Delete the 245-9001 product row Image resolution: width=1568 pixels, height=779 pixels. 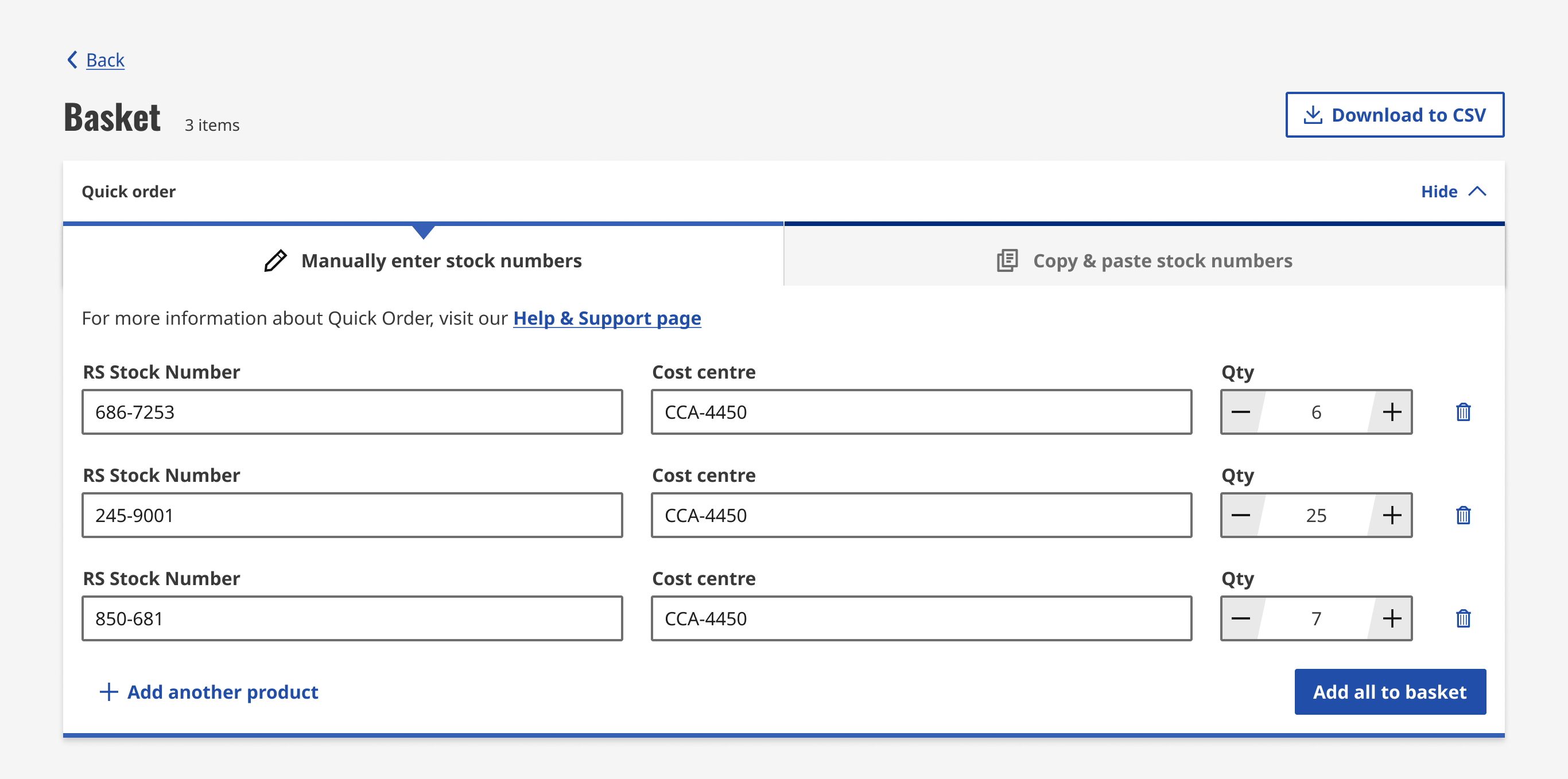coord(1463,516)
